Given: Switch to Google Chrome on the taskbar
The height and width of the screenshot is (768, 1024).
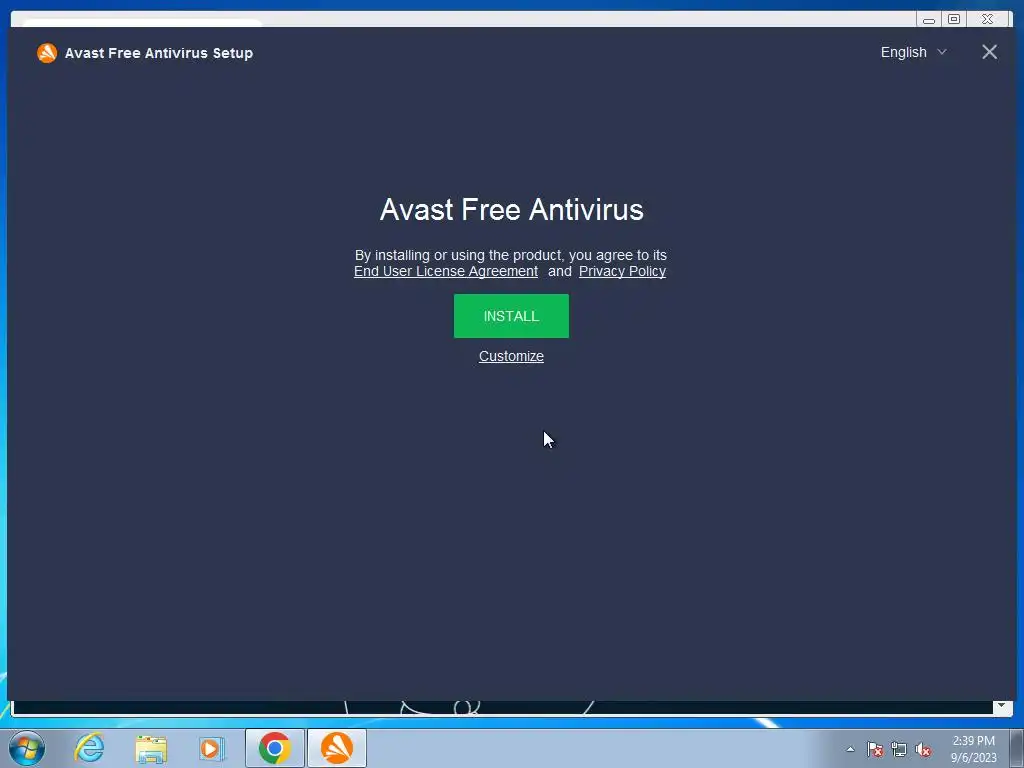Looking at the screenshot, I should click(x=274, y=748).
